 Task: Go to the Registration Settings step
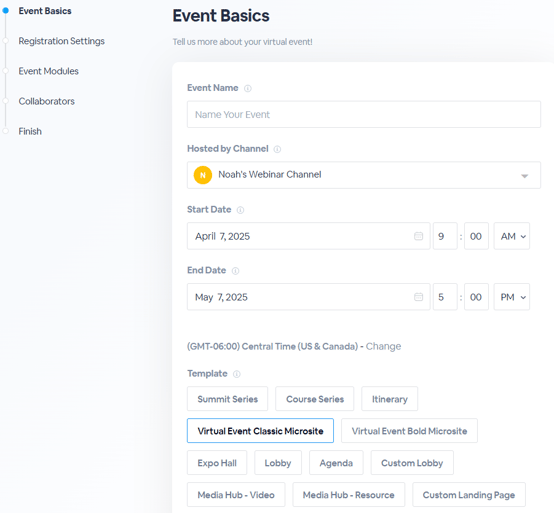pyautogui.click(x=61, y=41)
